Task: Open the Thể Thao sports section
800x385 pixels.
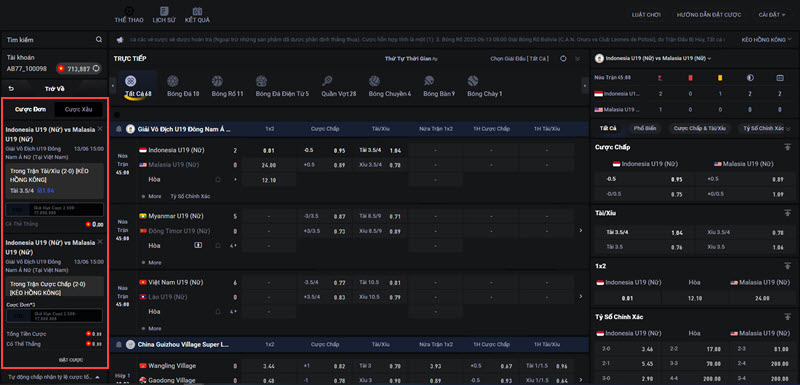Action: [x=129, y=15]
